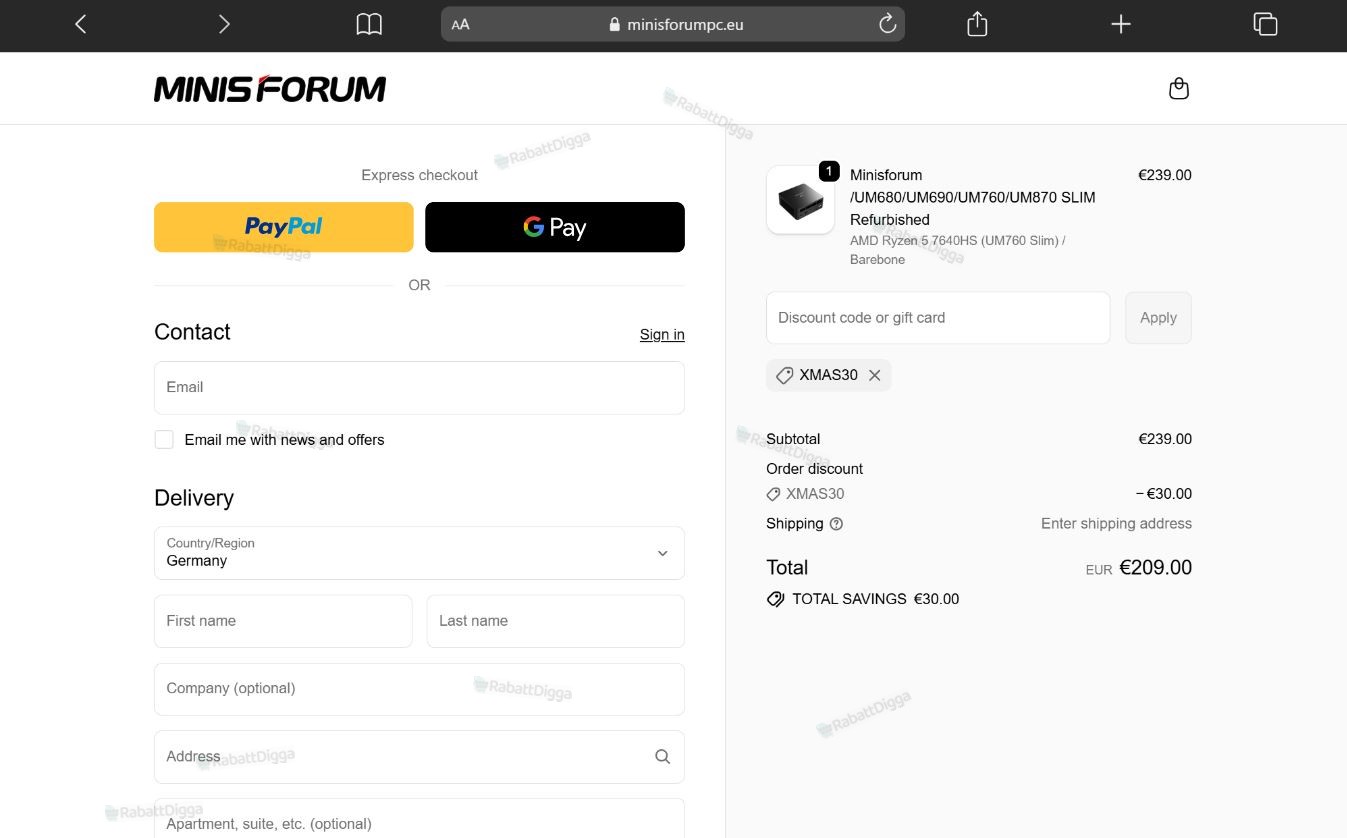Viewport: 1347px width, 838px height.
Task: Expand the Country/Region dropdown showing Germany
Action: (419, 553)
